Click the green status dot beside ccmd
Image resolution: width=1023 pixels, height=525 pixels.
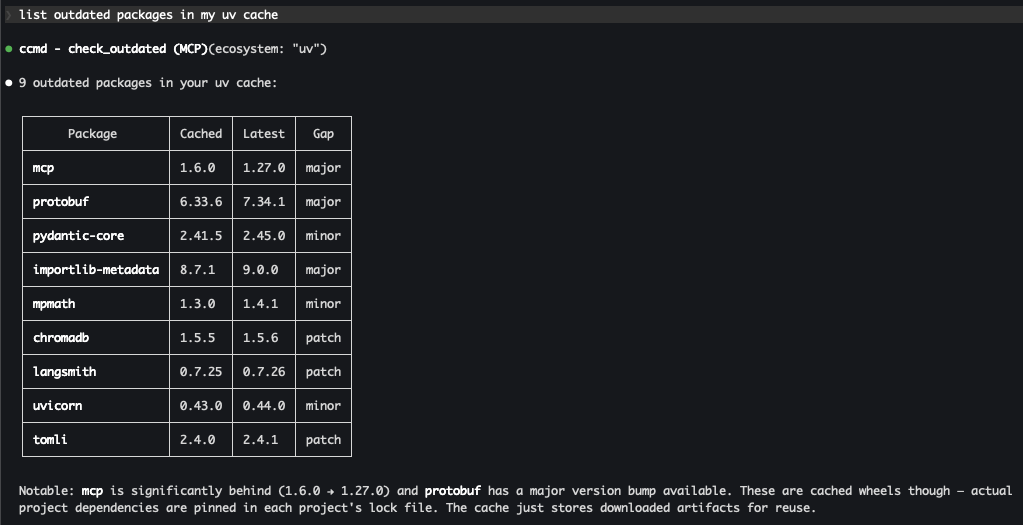click(x=8, y=49)
